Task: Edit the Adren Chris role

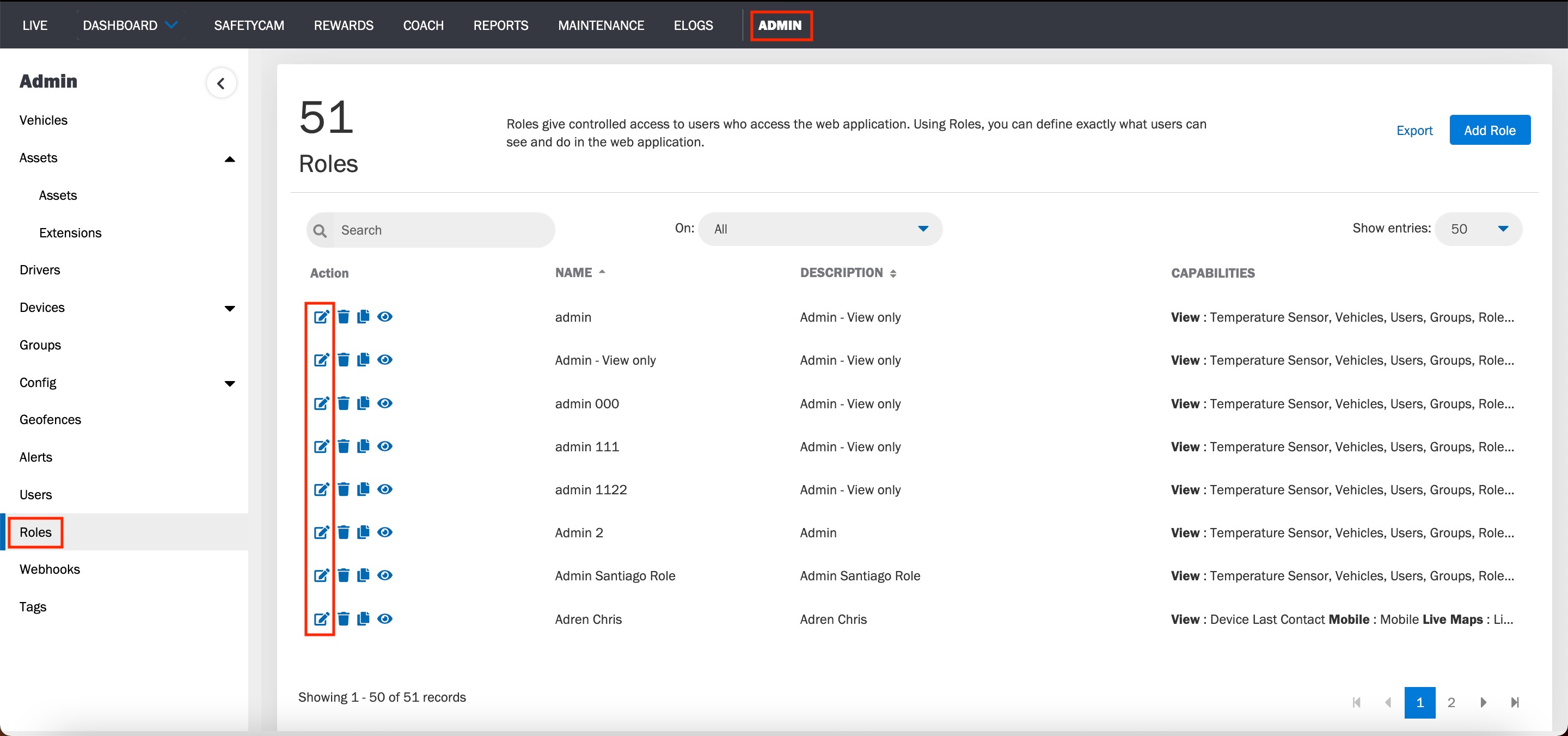Action: pos(321,618)
